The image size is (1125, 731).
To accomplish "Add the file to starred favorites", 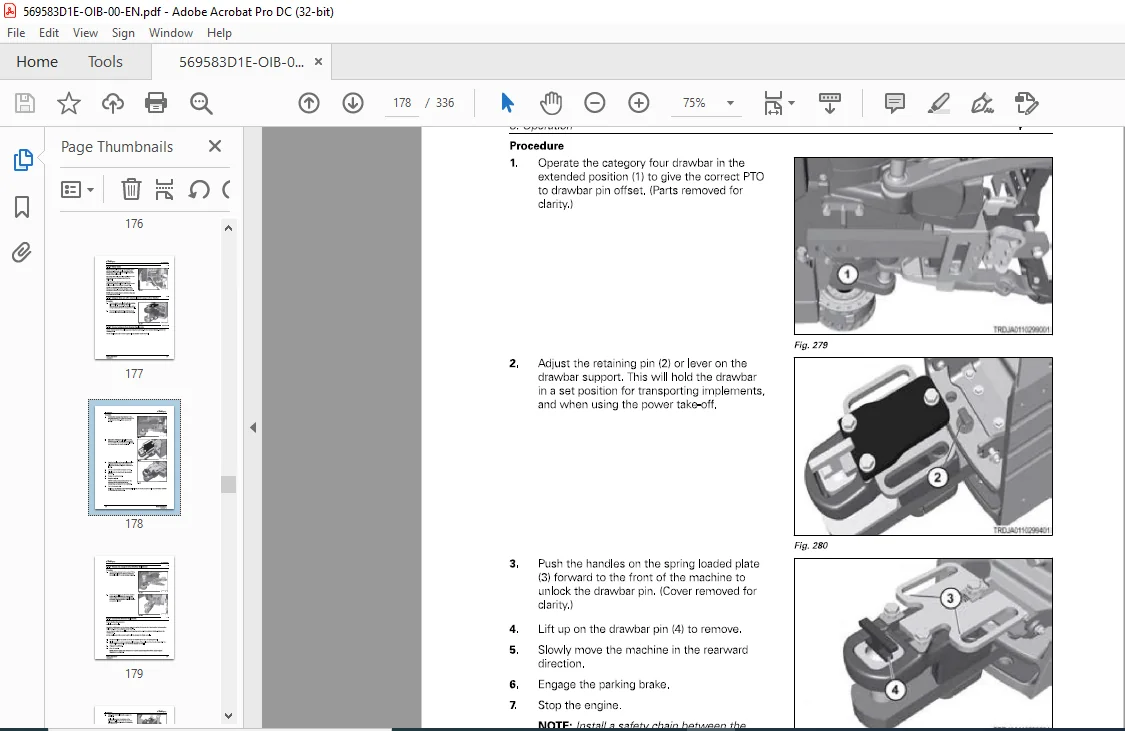I will (69, 103).
